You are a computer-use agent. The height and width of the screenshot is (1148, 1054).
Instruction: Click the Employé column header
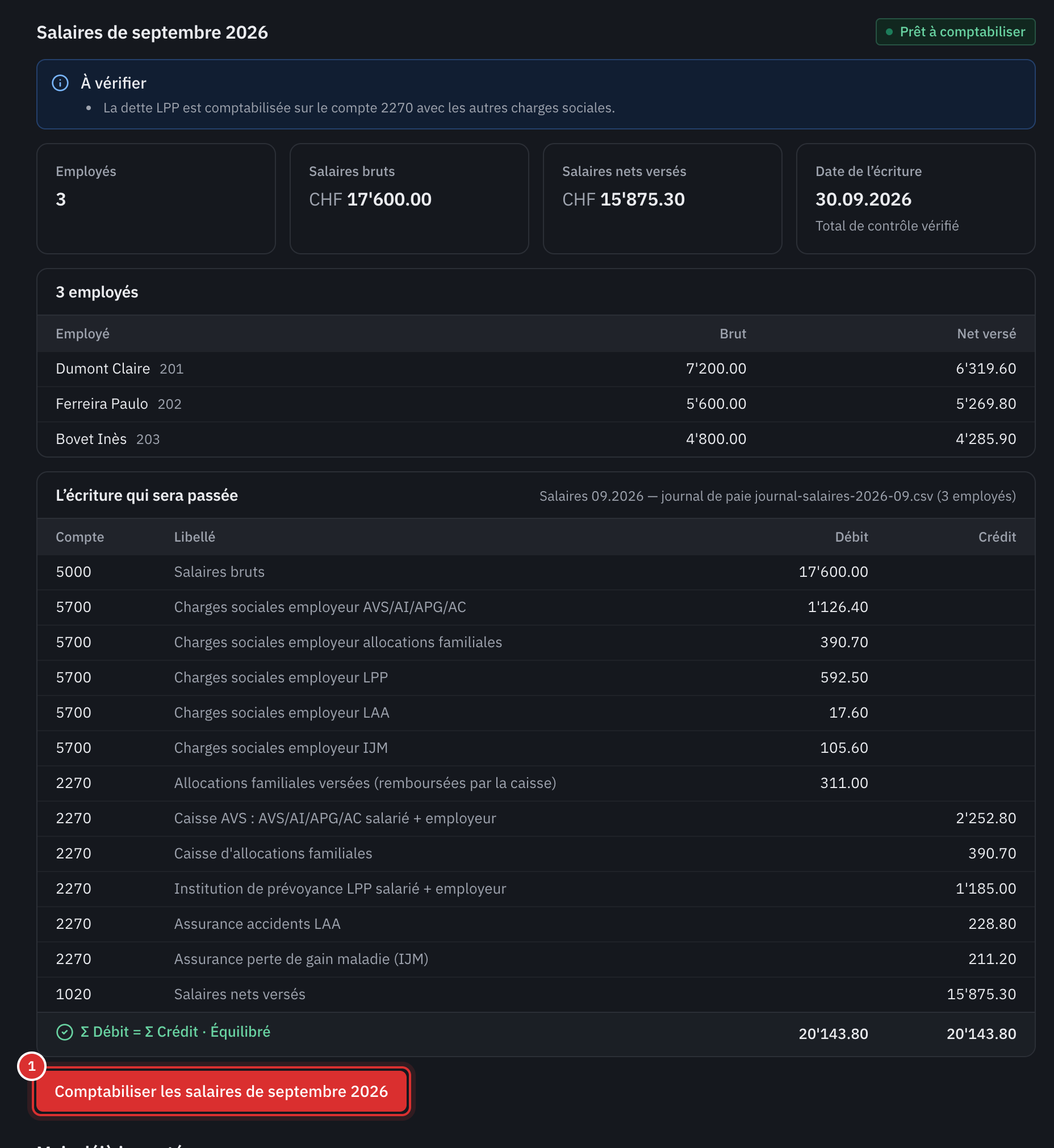point(83,334)
